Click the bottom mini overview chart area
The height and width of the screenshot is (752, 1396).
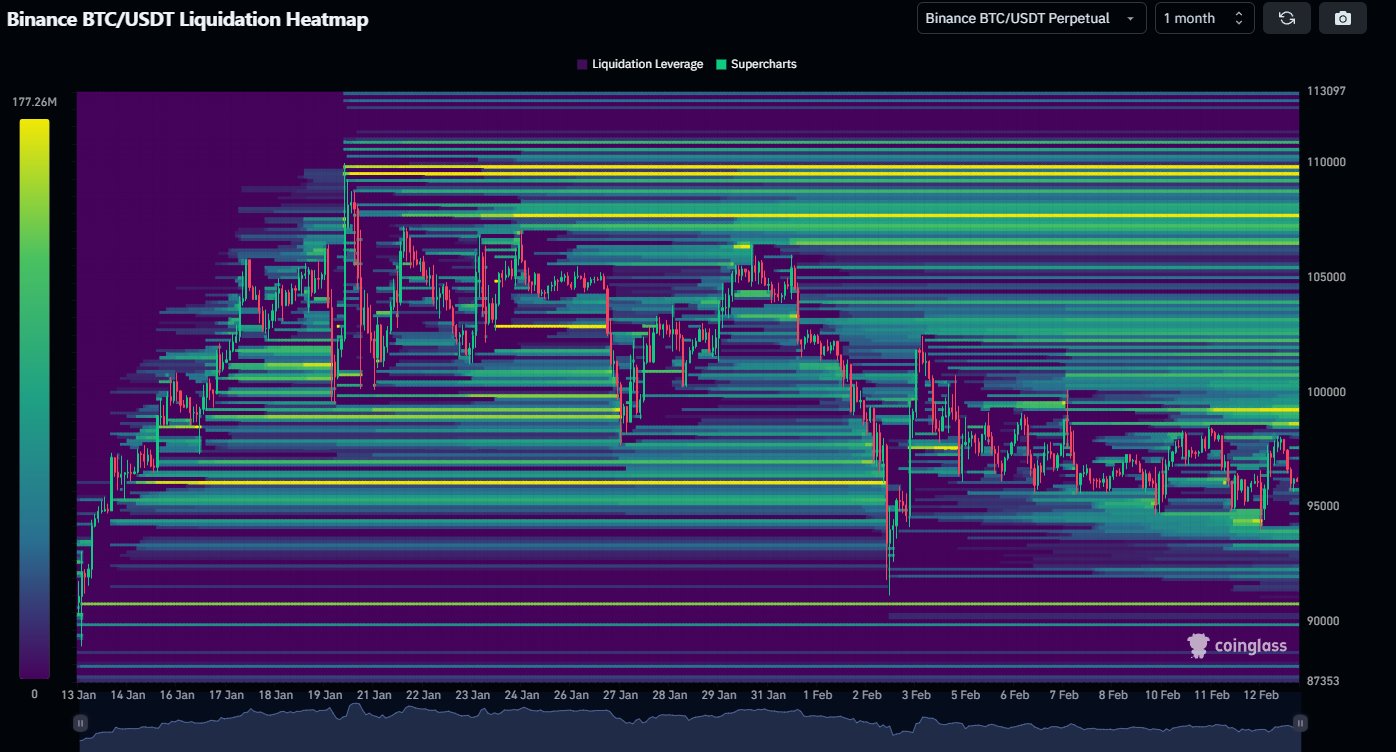690,728
